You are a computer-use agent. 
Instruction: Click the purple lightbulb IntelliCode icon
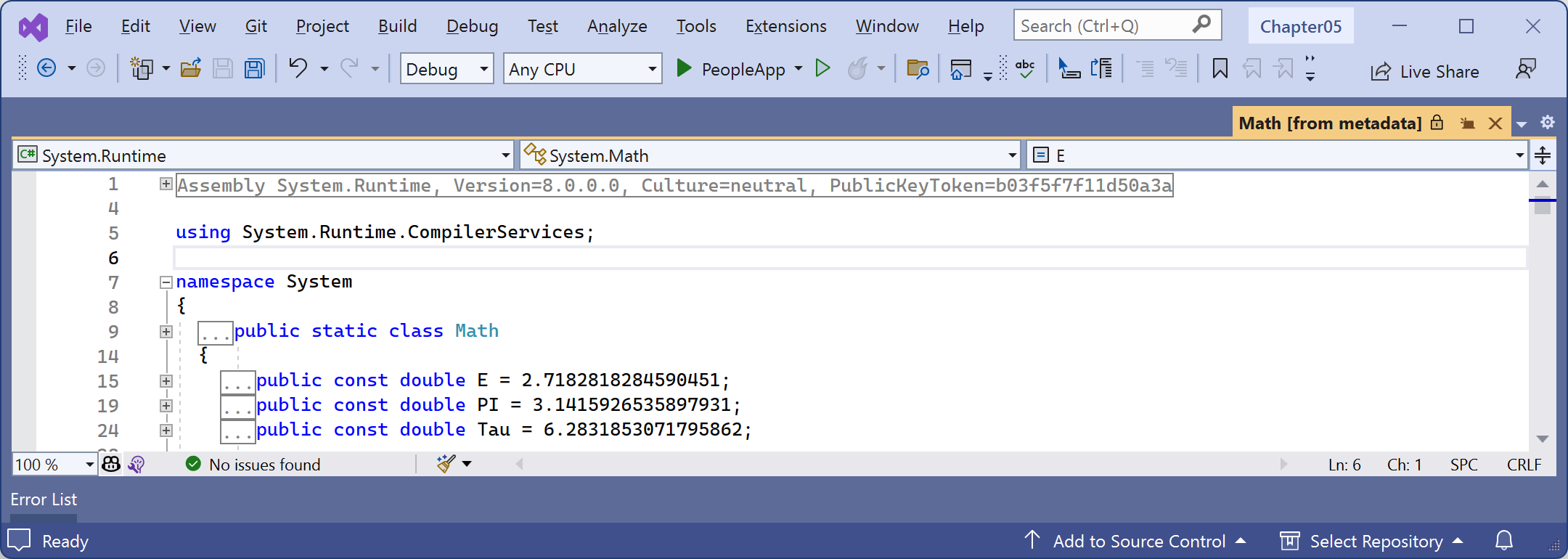click(x=136, y=464)
